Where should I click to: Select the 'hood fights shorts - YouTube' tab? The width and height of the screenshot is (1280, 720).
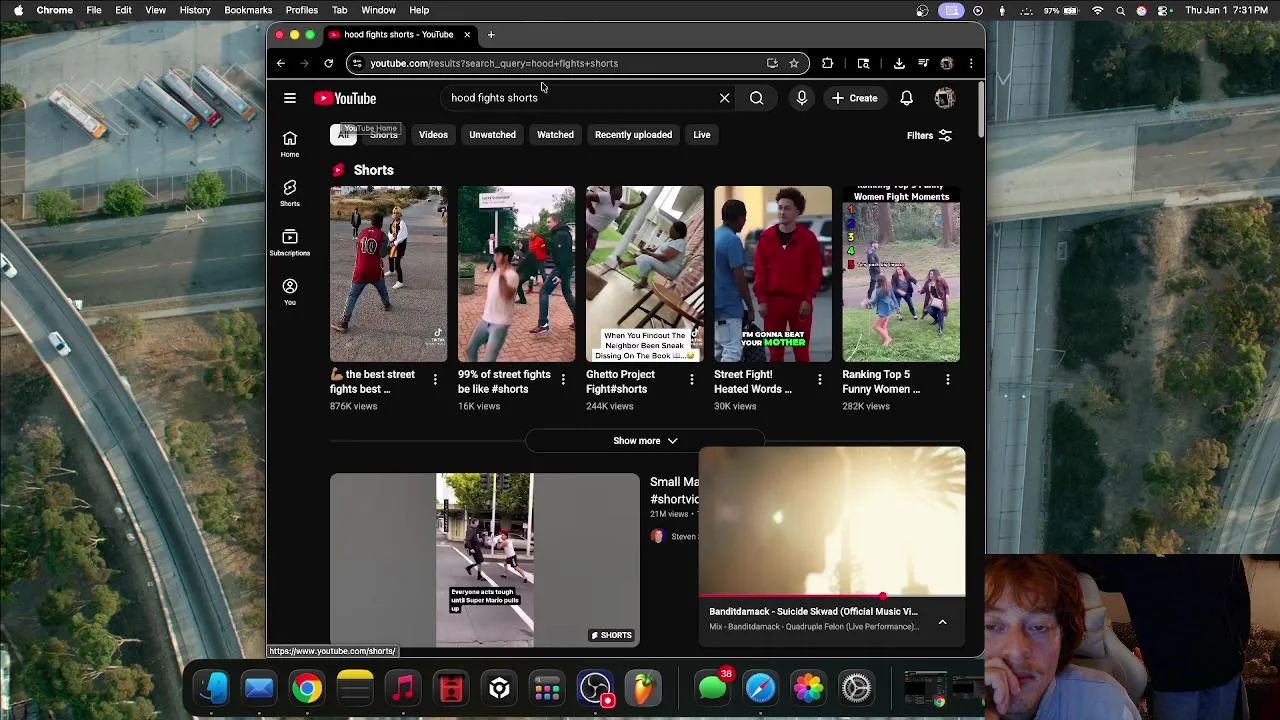click(398, 35)
